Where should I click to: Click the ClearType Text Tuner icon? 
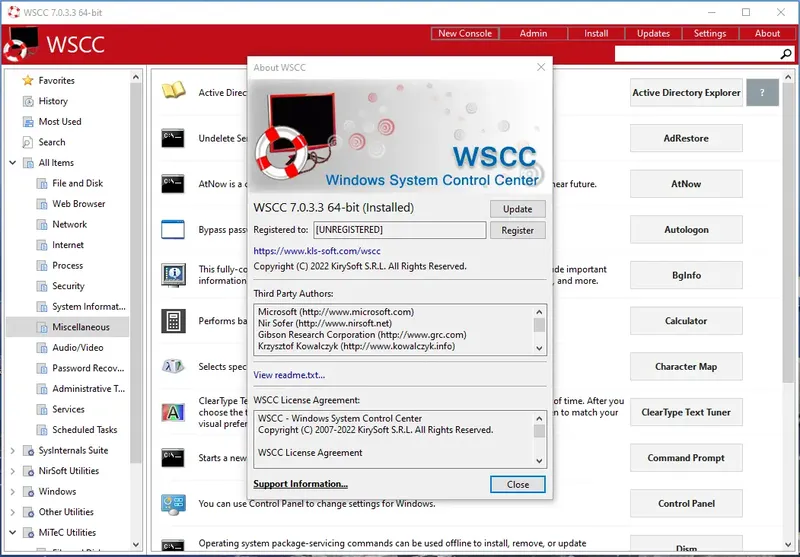(x=173, y=412)
